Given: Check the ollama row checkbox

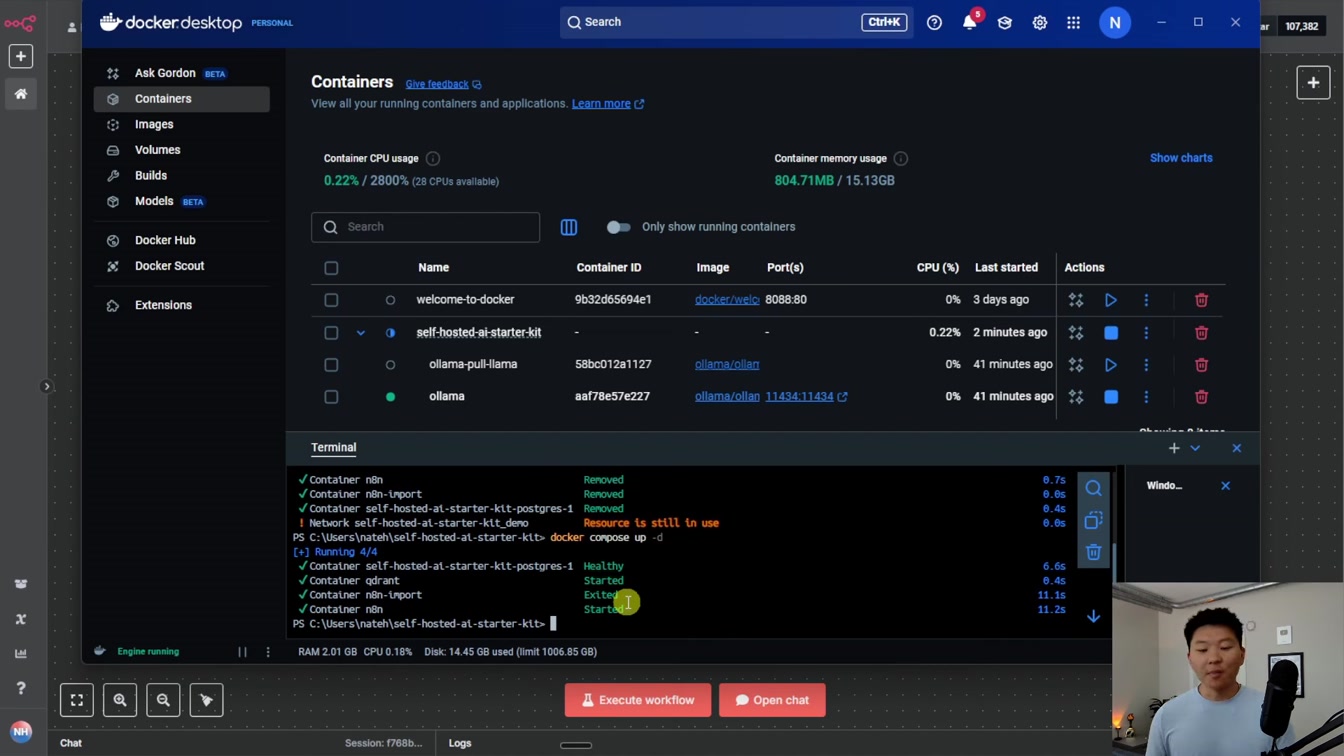Looking at the screenshot, I should point(331,397).
